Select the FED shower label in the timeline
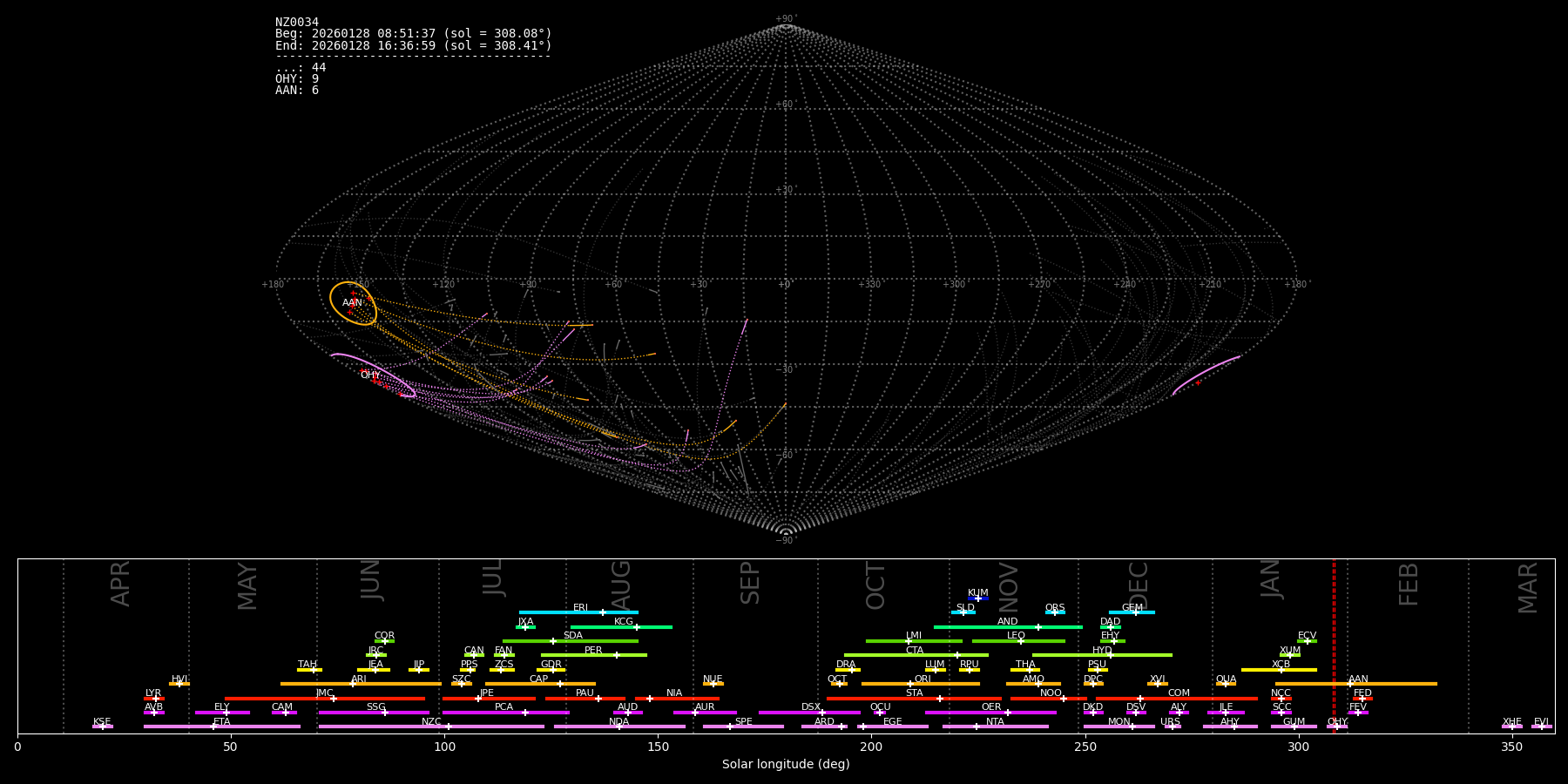Image resolution: width=1568 pixels, height=784 pixels. pyautogui.click(x=1363, y=693)
